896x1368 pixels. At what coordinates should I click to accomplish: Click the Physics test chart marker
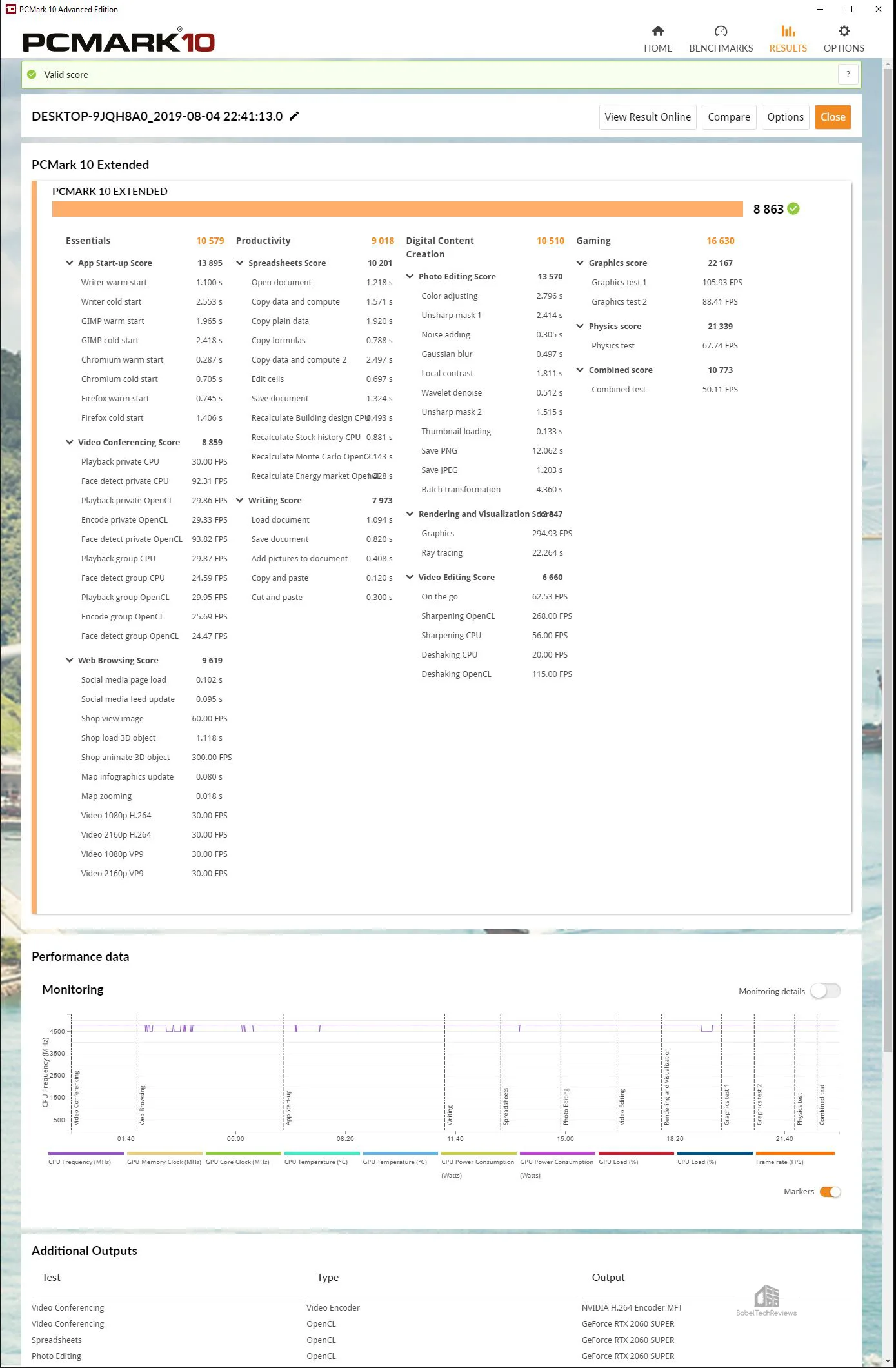click(800, 1109)
